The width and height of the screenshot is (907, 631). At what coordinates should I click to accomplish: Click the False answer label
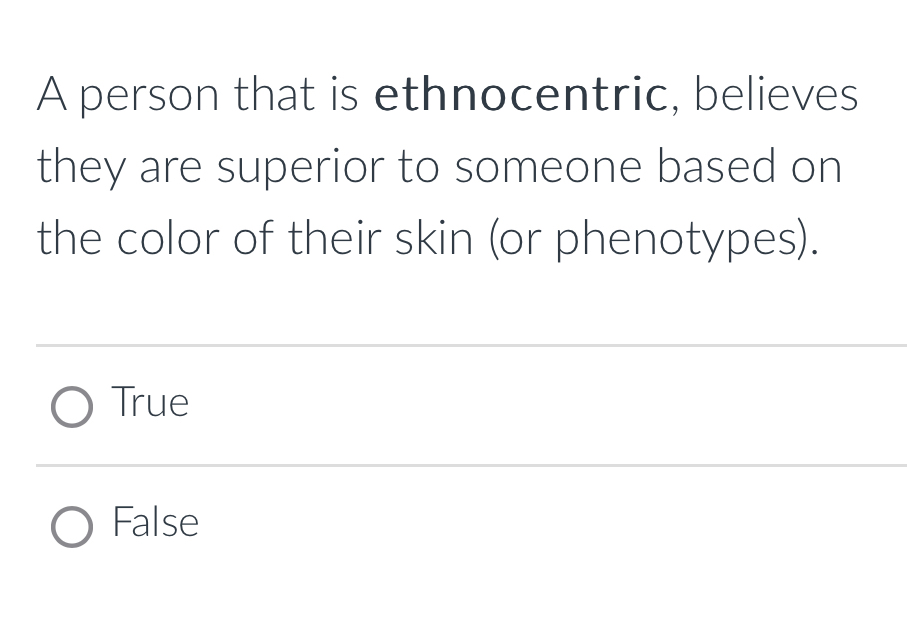pos(155,523)
